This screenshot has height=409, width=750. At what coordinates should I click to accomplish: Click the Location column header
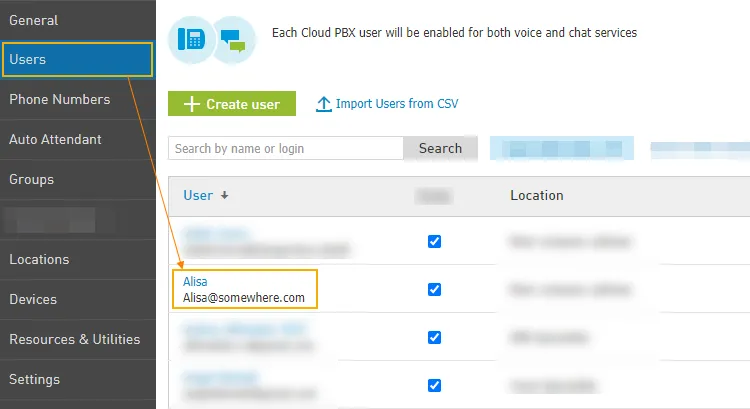pos(537,195)
